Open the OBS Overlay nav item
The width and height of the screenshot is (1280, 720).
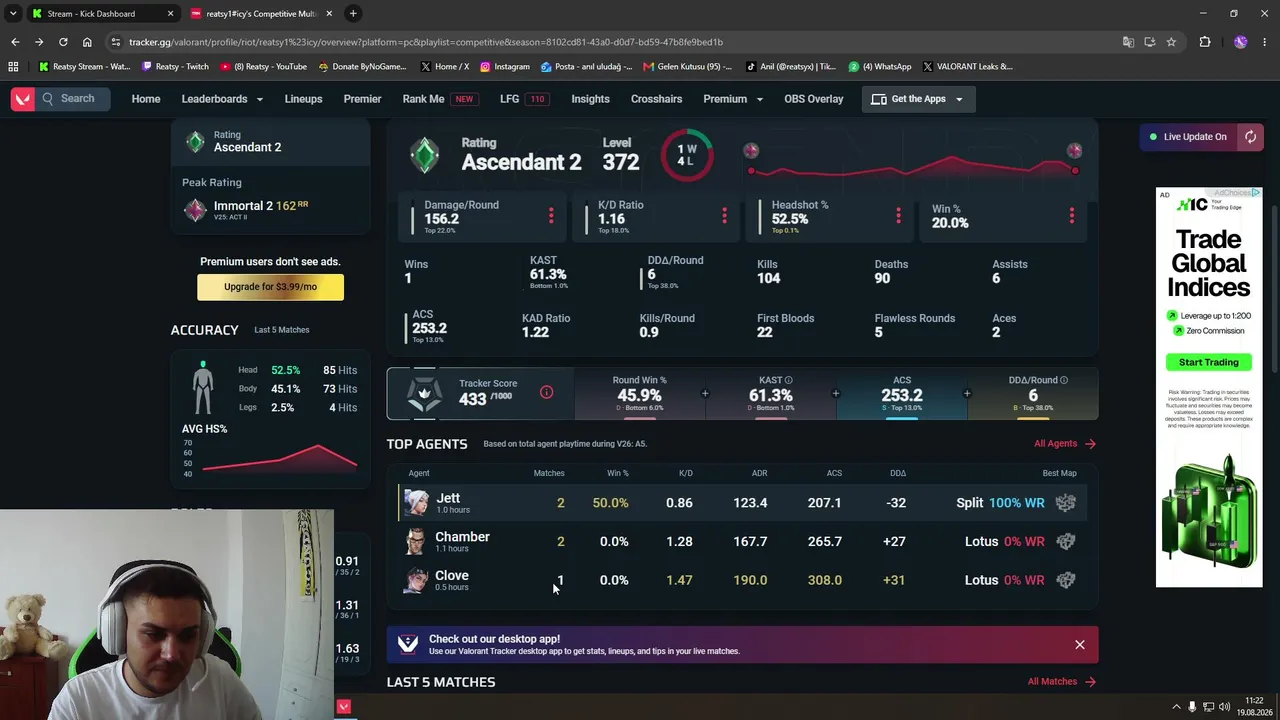[814, 99]
